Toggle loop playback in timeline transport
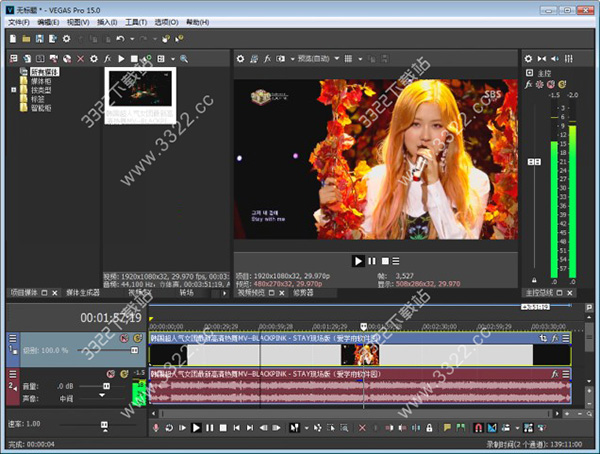600x454 pixels. coord(167,428)
